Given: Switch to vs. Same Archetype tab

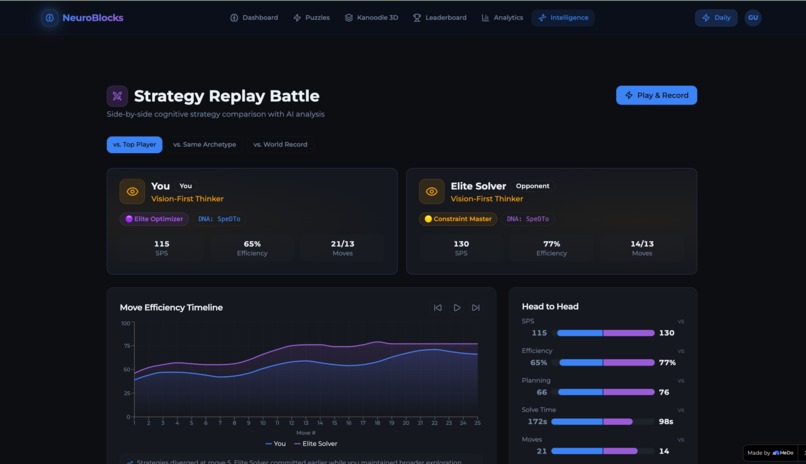Looking at the screenshot, I should pyautogui.click(x=205, y=145).
